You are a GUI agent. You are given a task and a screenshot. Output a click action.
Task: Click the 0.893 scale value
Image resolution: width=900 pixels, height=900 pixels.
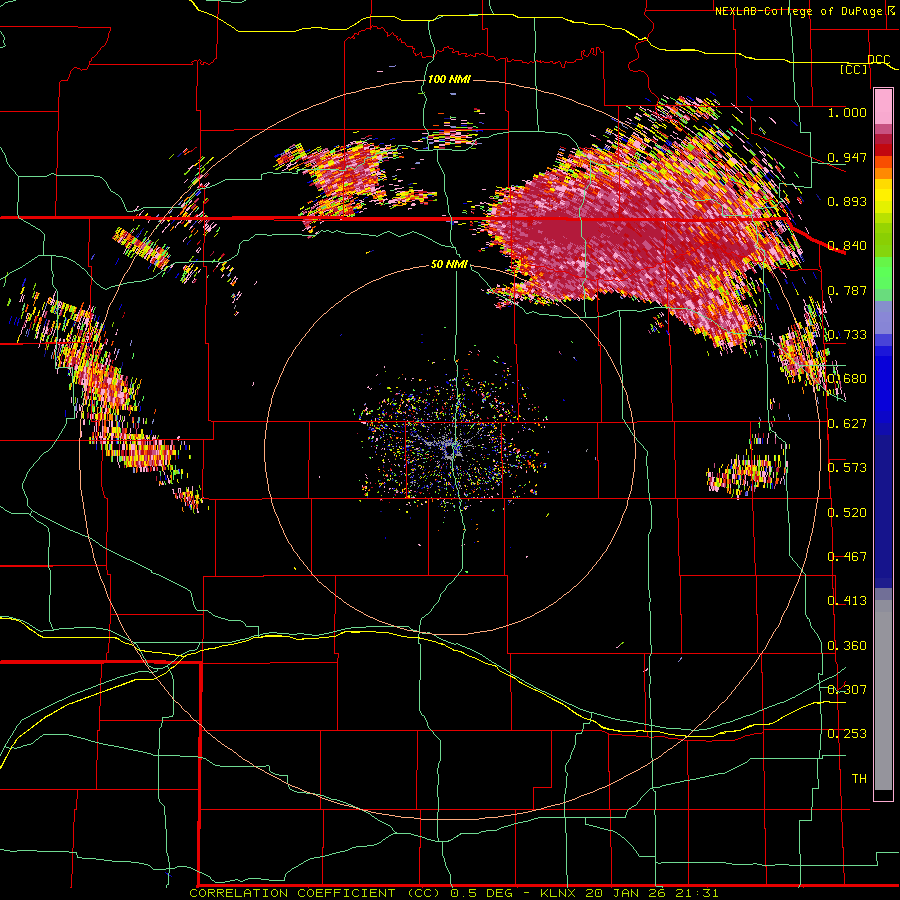coord(847,201)
